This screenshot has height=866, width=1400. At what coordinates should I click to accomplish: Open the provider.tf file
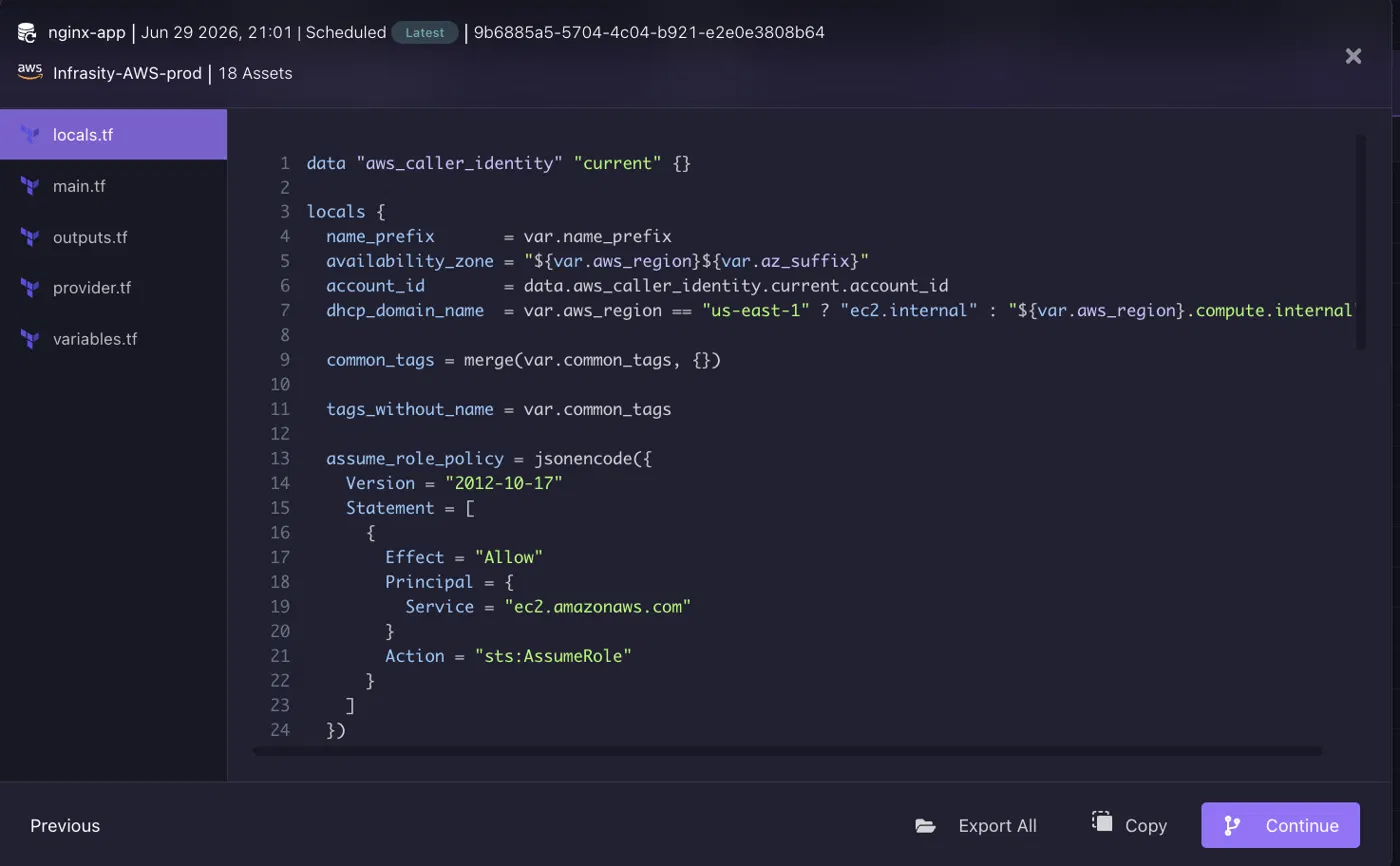click(113, 288)
